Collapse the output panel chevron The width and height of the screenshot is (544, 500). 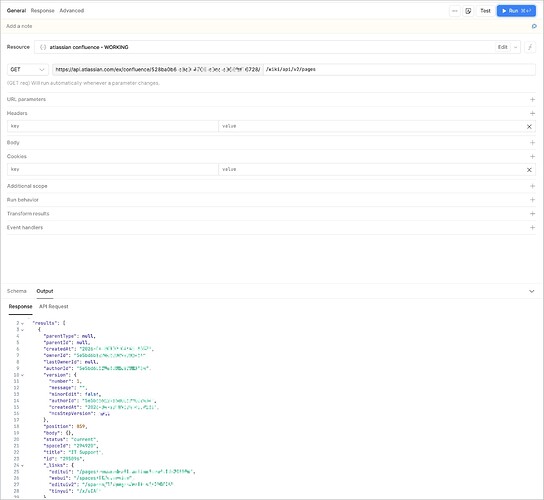tap(532, 291)
